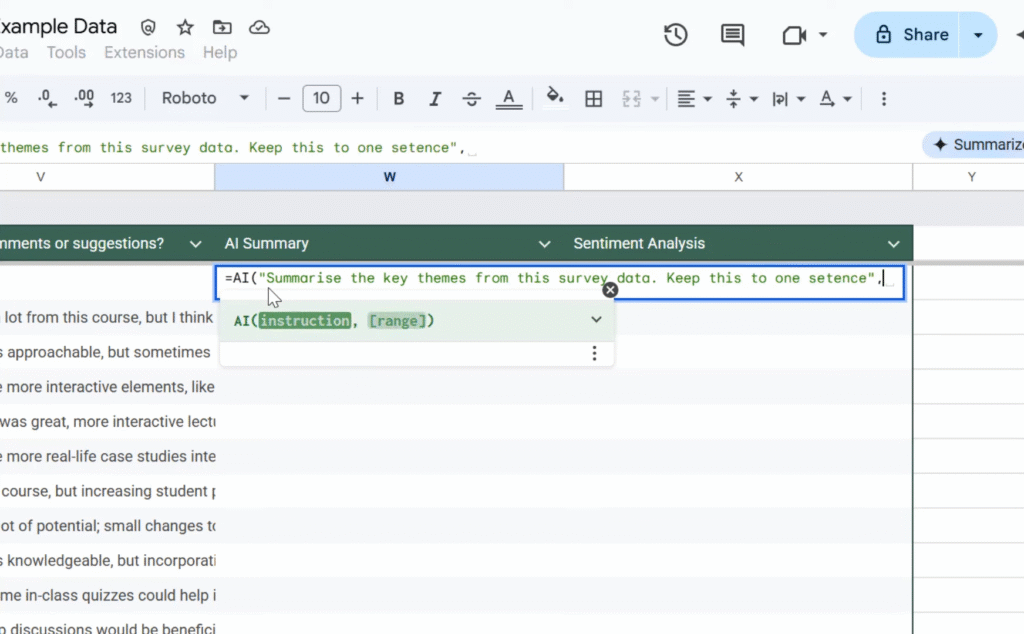1024x634 pixels.
Task: Decrease font size with minus button
Action: (x=283, y=99)
